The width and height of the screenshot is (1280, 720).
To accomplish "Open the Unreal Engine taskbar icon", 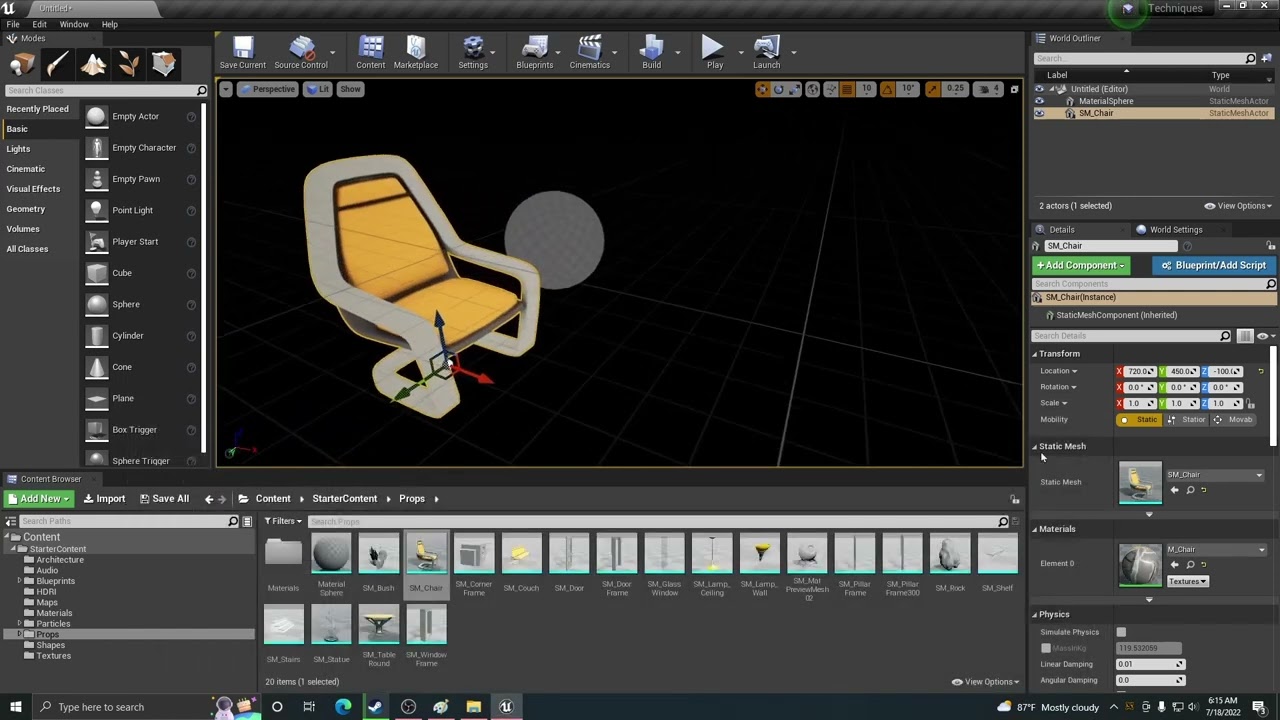I will (506, 707).
